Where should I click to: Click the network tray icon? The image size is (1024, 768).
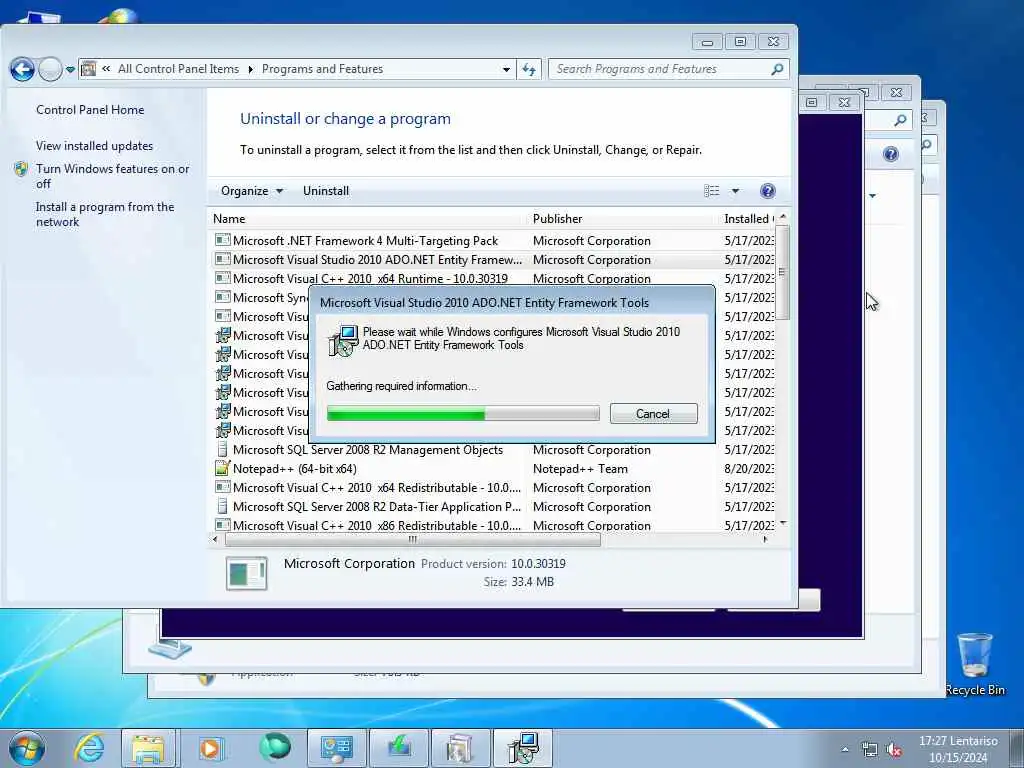870,750
